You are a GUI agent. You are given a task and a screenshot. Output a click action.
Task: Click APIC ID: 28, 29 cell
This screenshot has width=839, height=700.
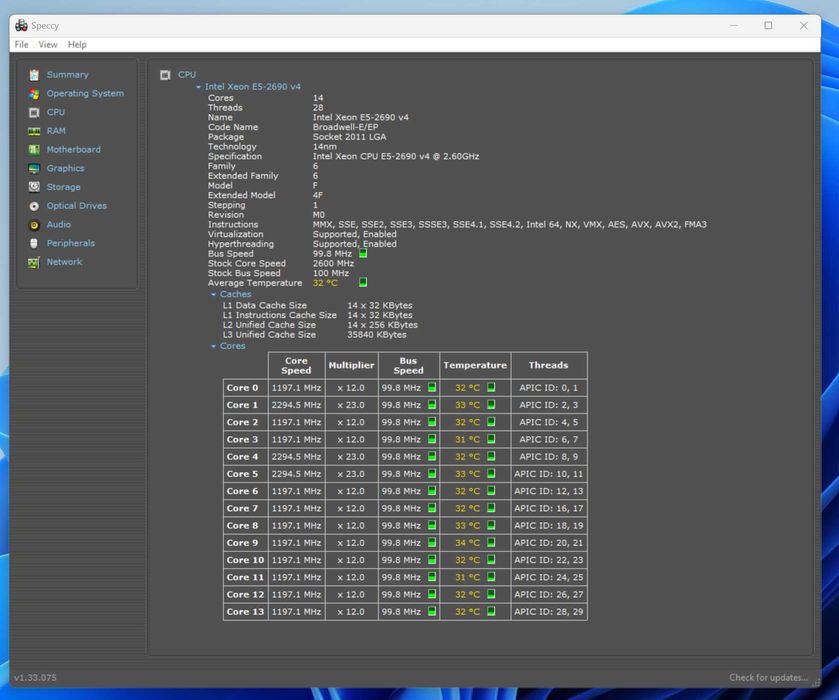pos(548,612)
